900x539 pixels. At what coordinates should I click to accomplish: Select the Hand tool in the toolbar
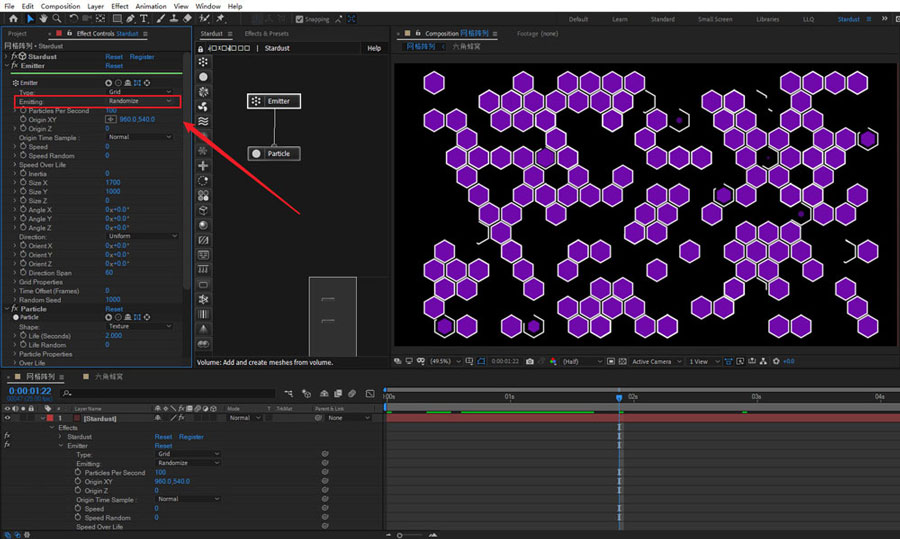pos(44,18)
